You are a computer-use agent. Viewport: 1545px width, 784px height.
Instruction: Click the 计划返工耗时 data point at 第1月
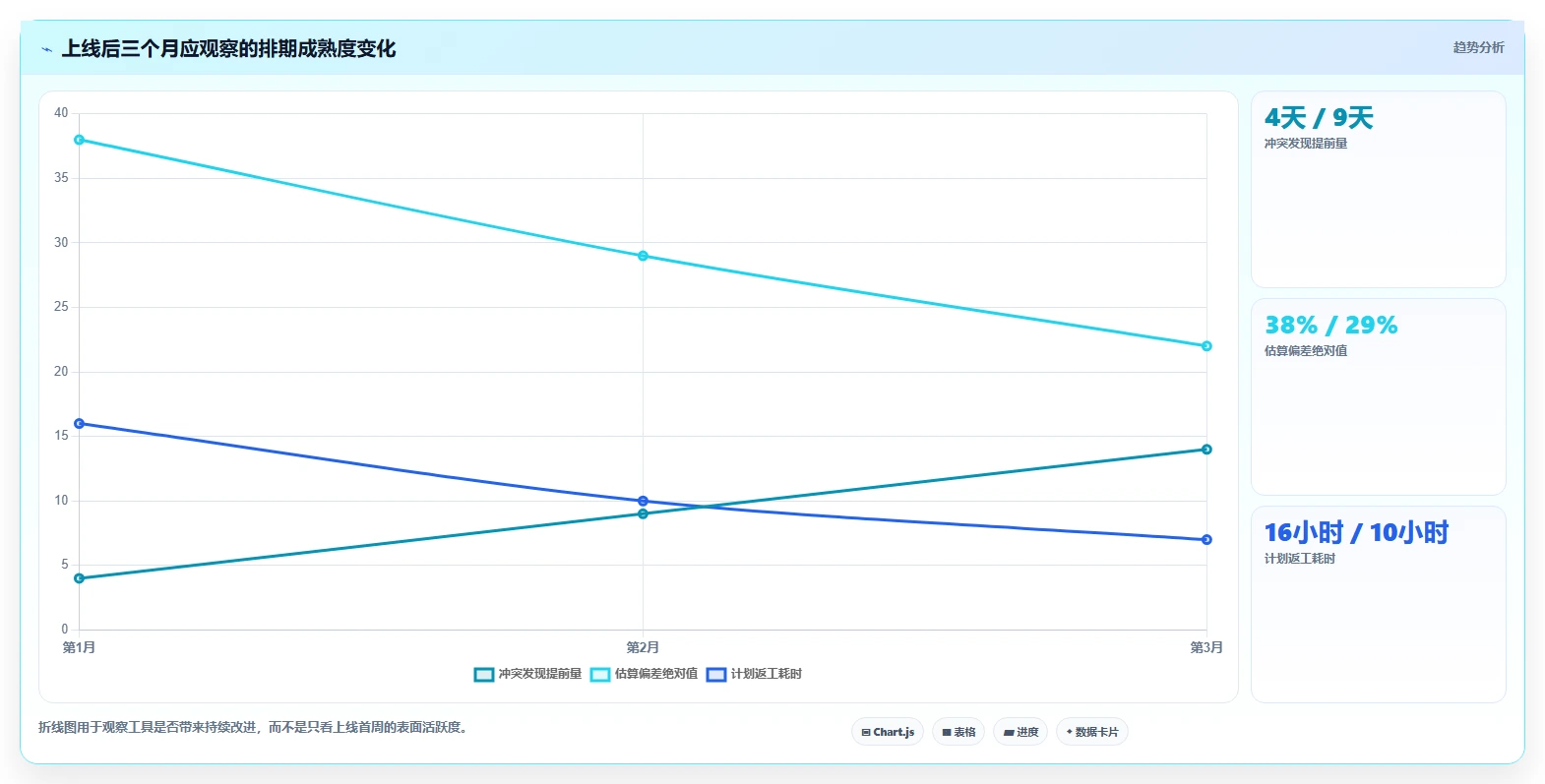(80, 424)
